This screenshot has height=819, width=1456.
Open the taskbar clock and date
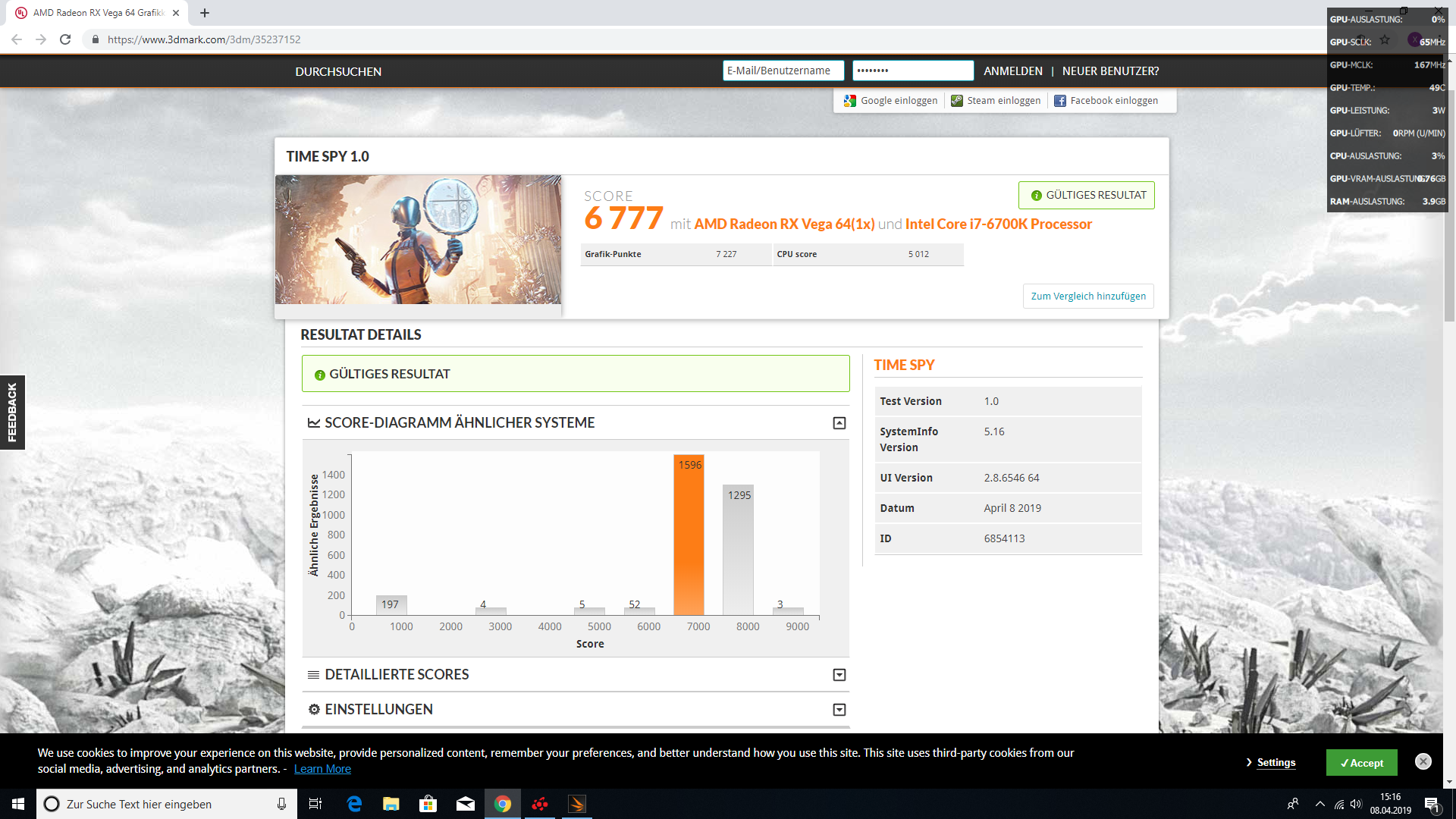[1391, 804]
